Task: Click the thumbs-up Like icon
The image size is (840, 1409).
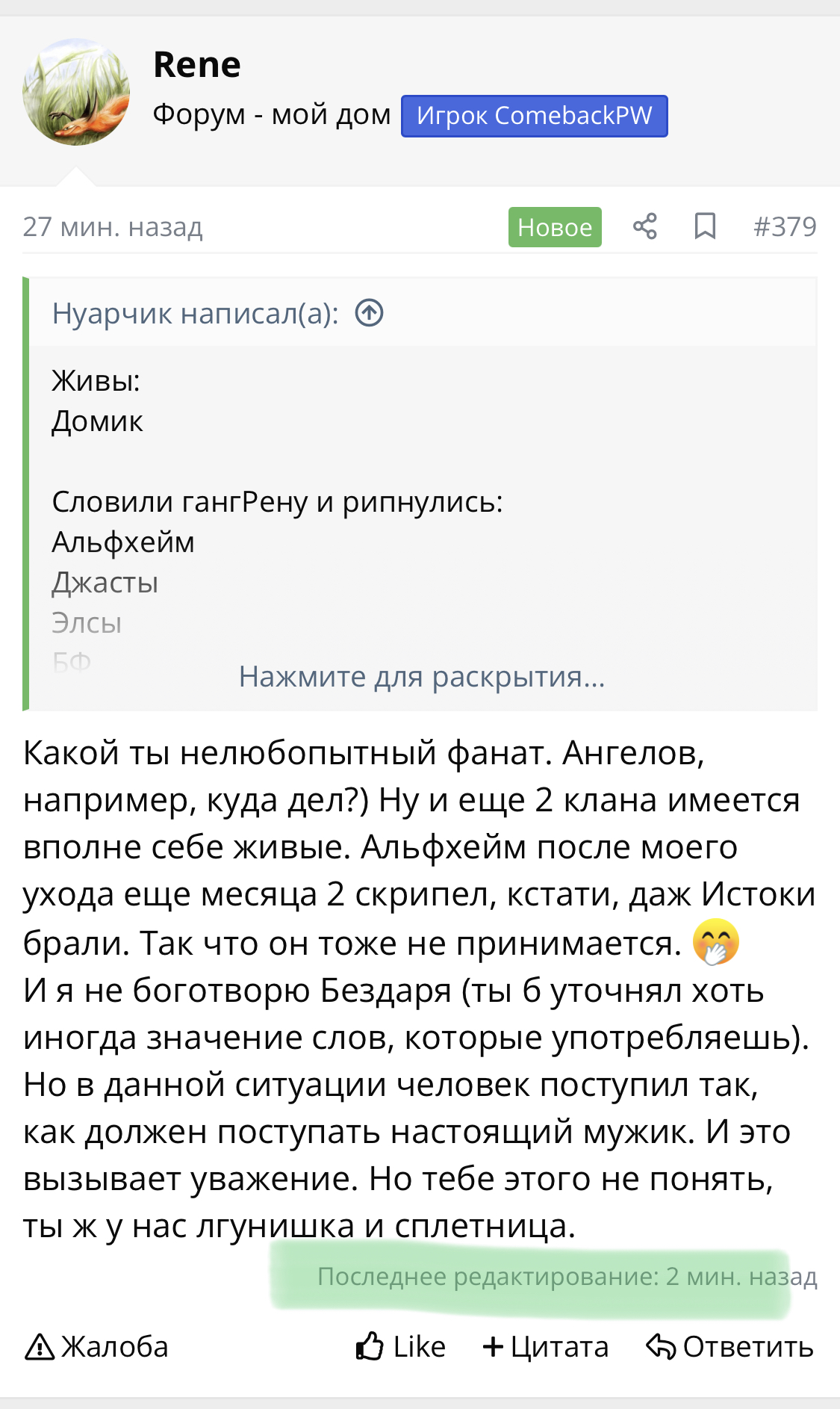Action: [370, 1346]
